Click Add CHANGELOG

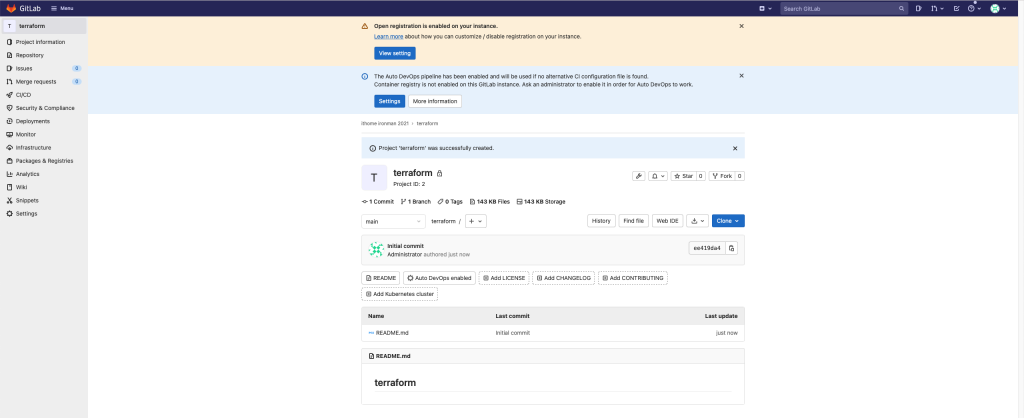(564, 278)
